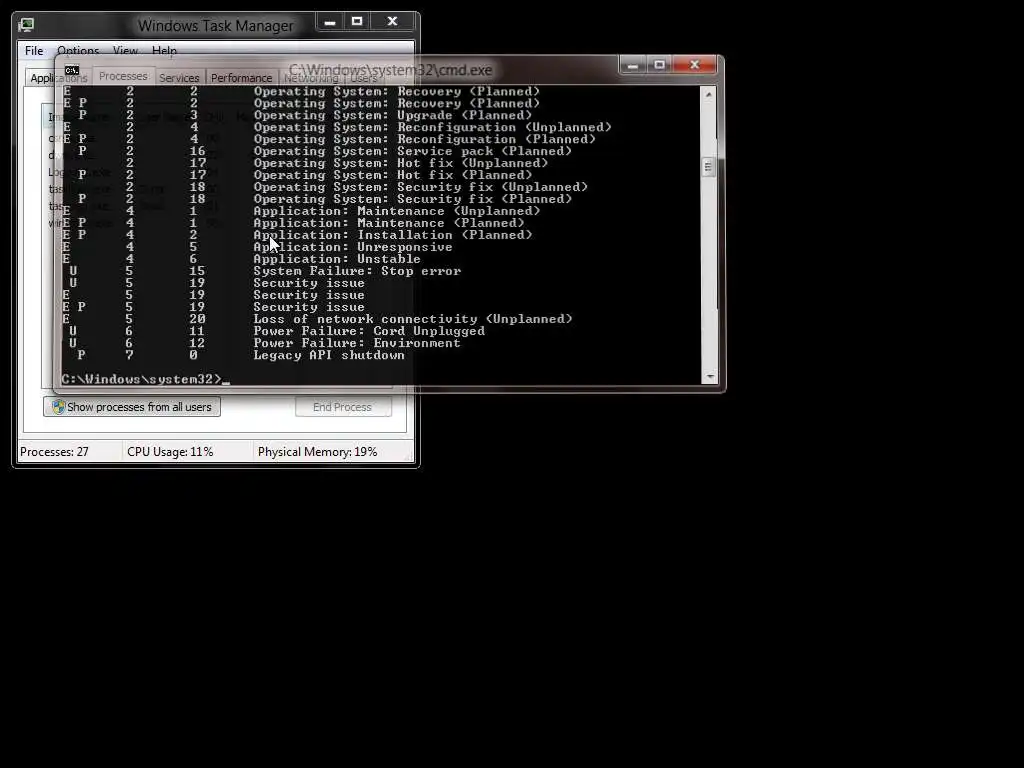Open the View menu in Task Manager
Image resolution: width=1024 pixels, height=768 pixels.
point(125,50)
